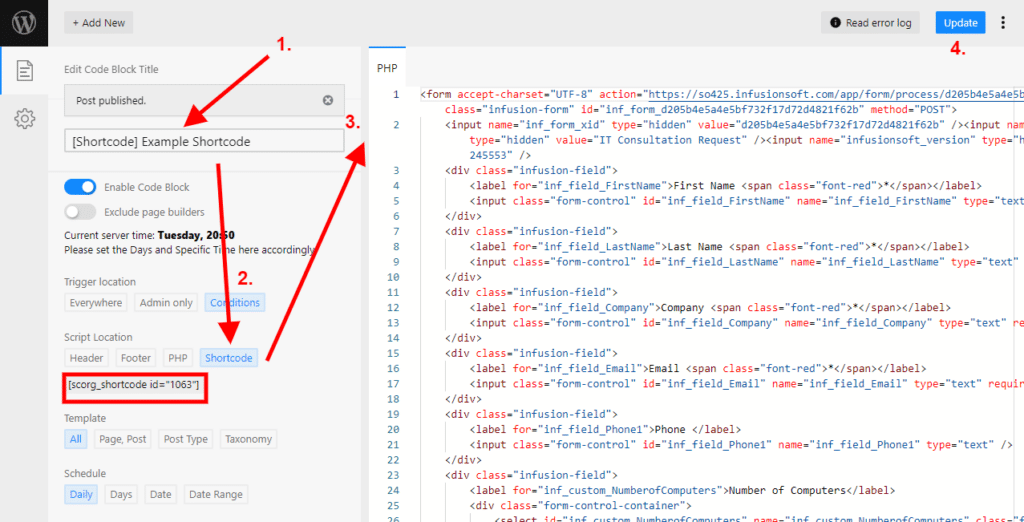The height and width of the screenshot is (522, 1024).
Task: Click the code block title input field
Action: click(x=204, y=142)
